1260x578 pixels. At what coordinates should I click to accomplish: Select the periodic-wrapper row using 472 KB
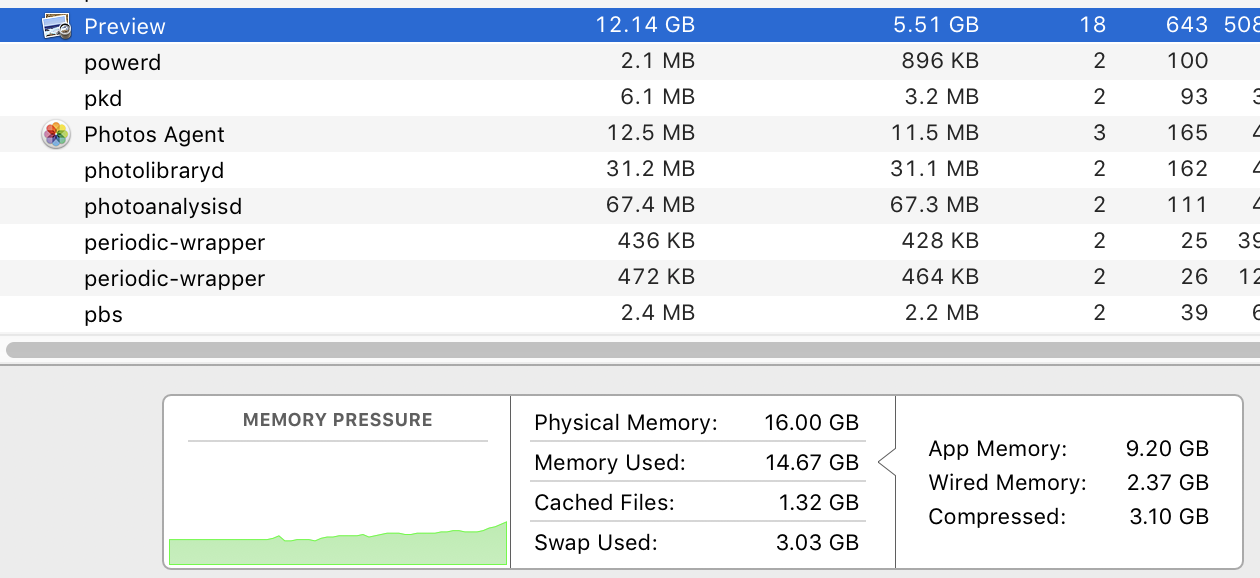coord(630,278)
